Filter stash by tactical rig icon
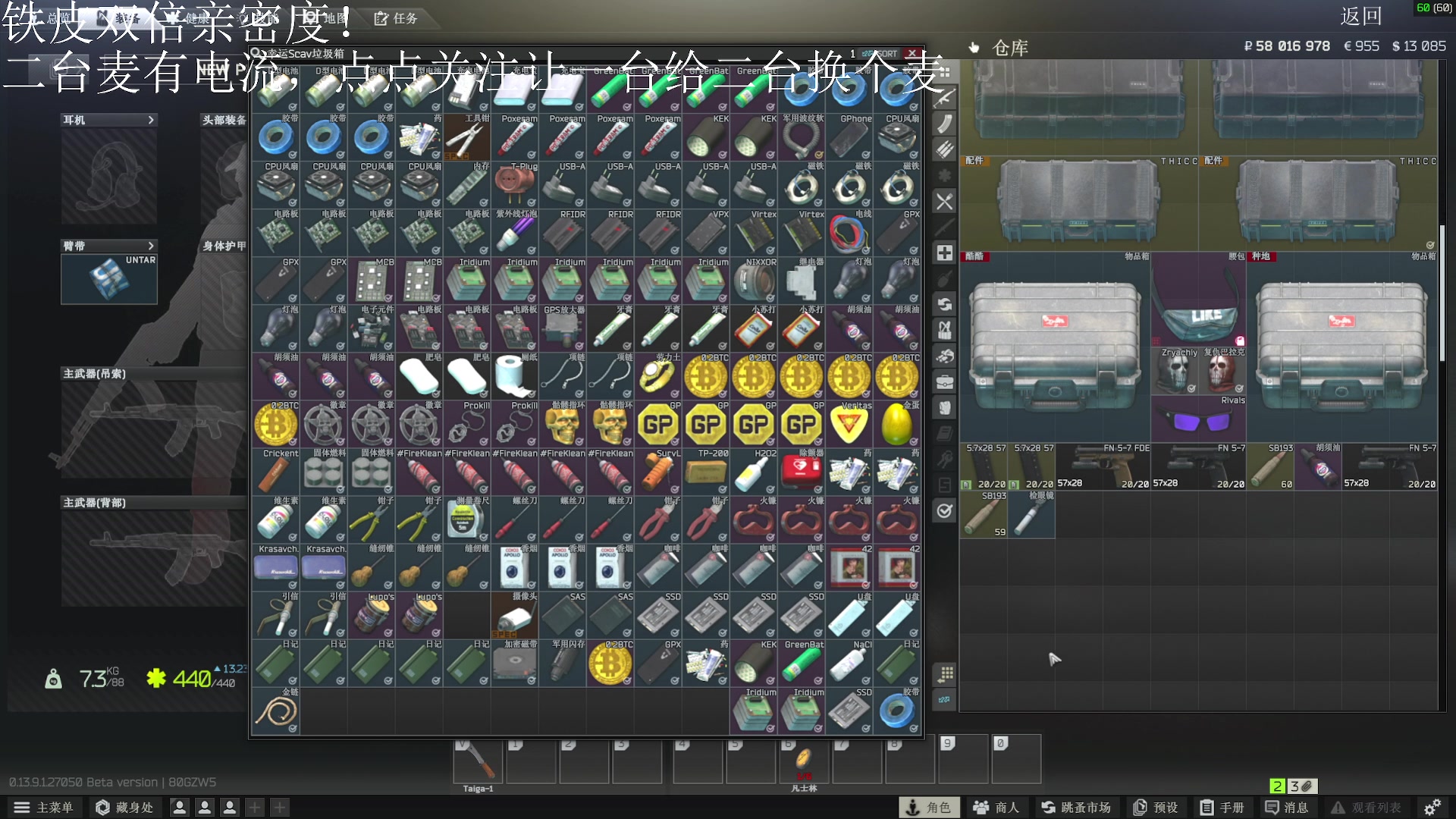Screen dimensions: 1456x819 pyautogui.click(x=945, y=330)
